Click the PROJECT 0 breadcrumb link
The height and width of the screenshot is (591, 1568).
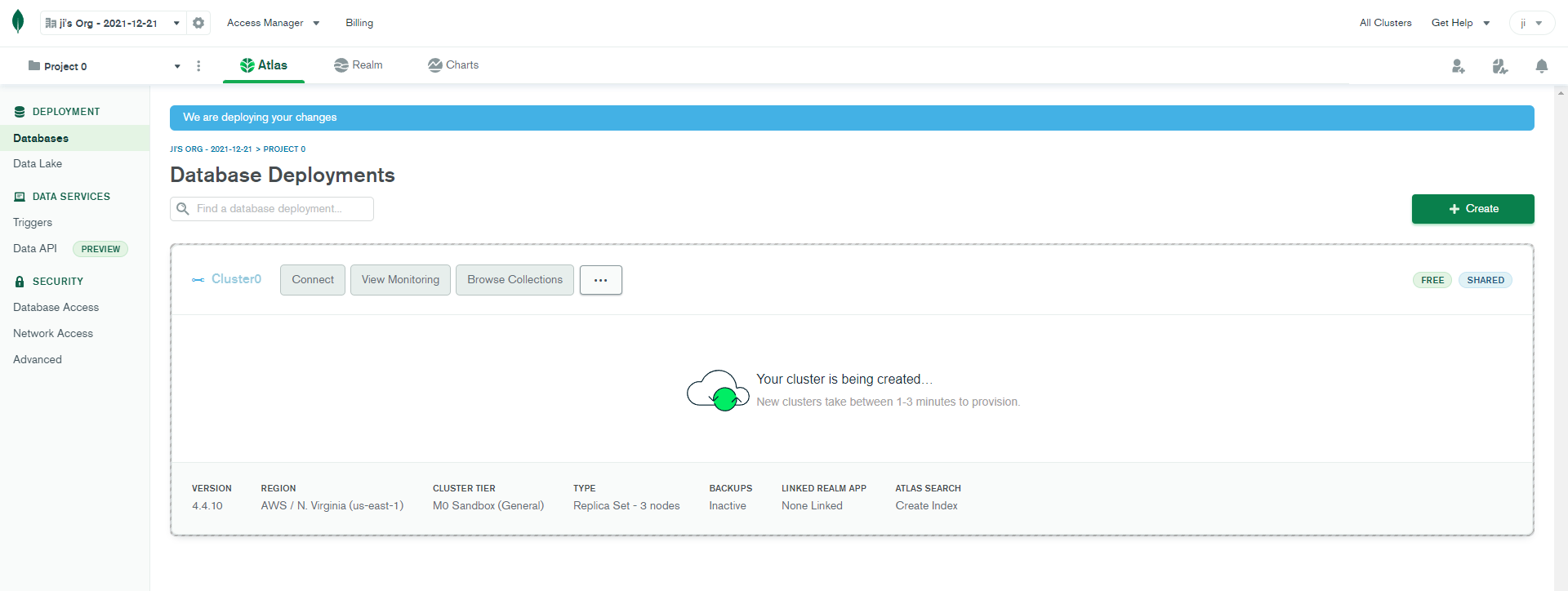(x=284, y=149)
